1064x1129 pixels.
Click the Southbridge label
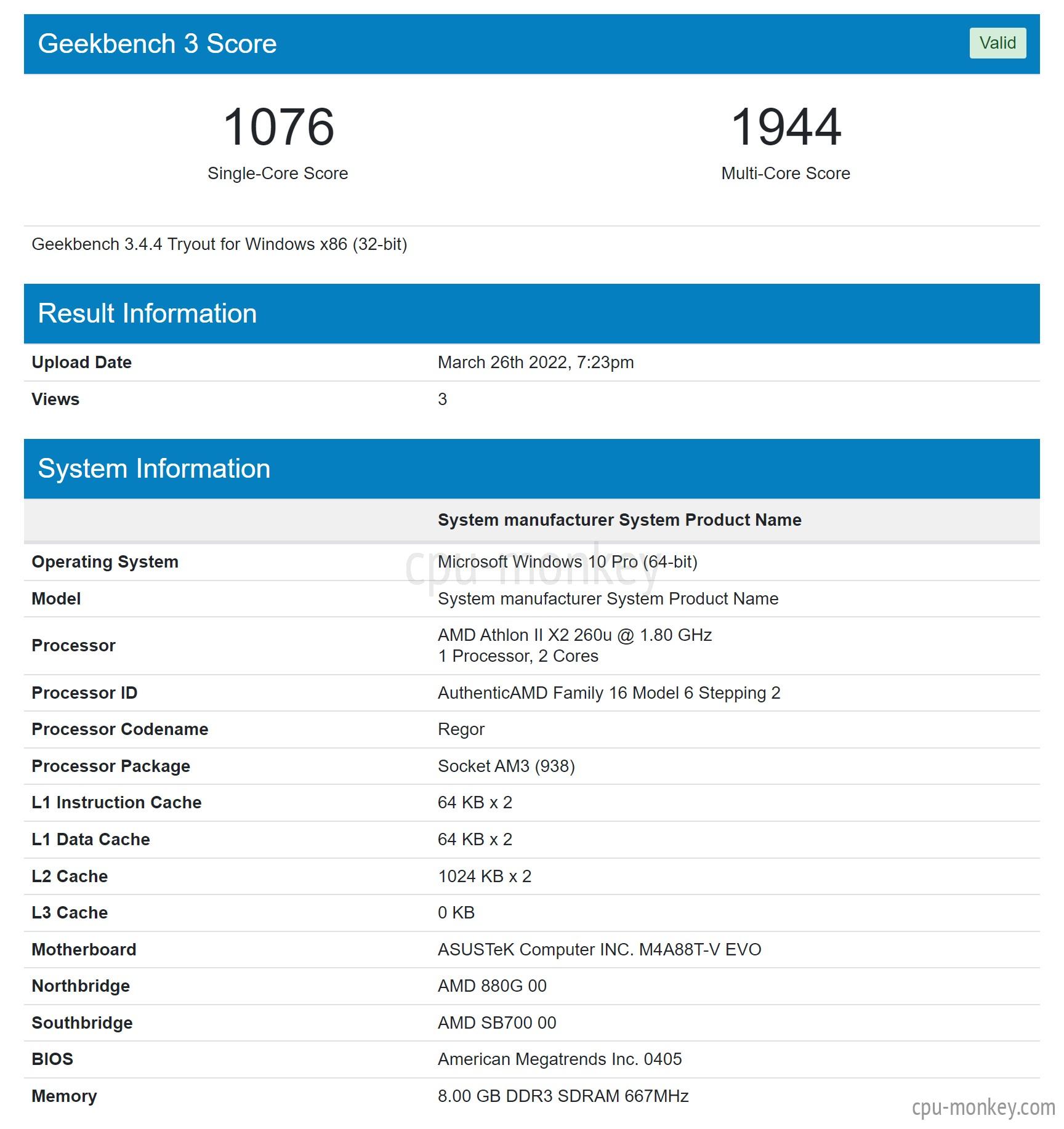point(82,1023)
